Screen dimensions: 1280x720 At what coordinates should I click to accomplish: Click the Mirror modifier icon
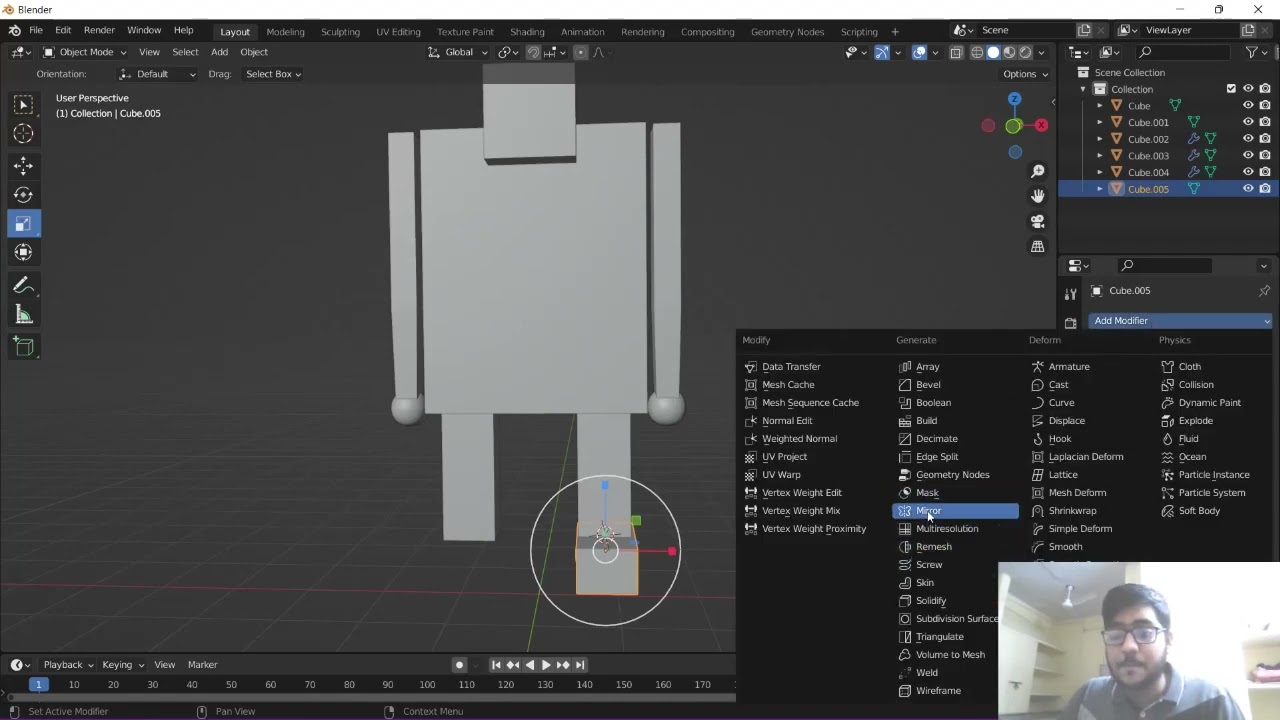[x=905, y=511]
